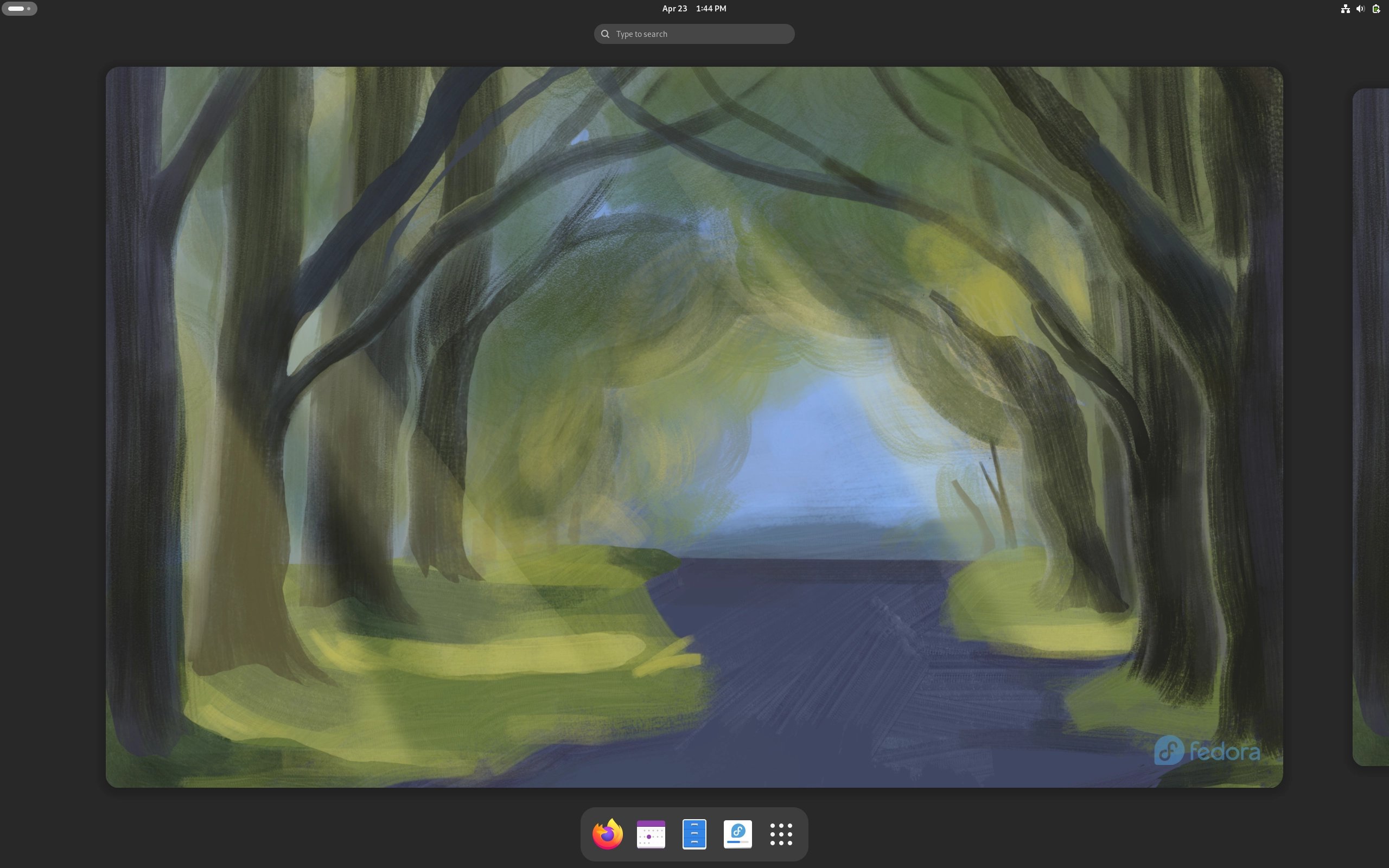Viewport: 1389px width, 868px height.
Task: Click the battery status icon in top bar
Action: [x=1376, y=9]
